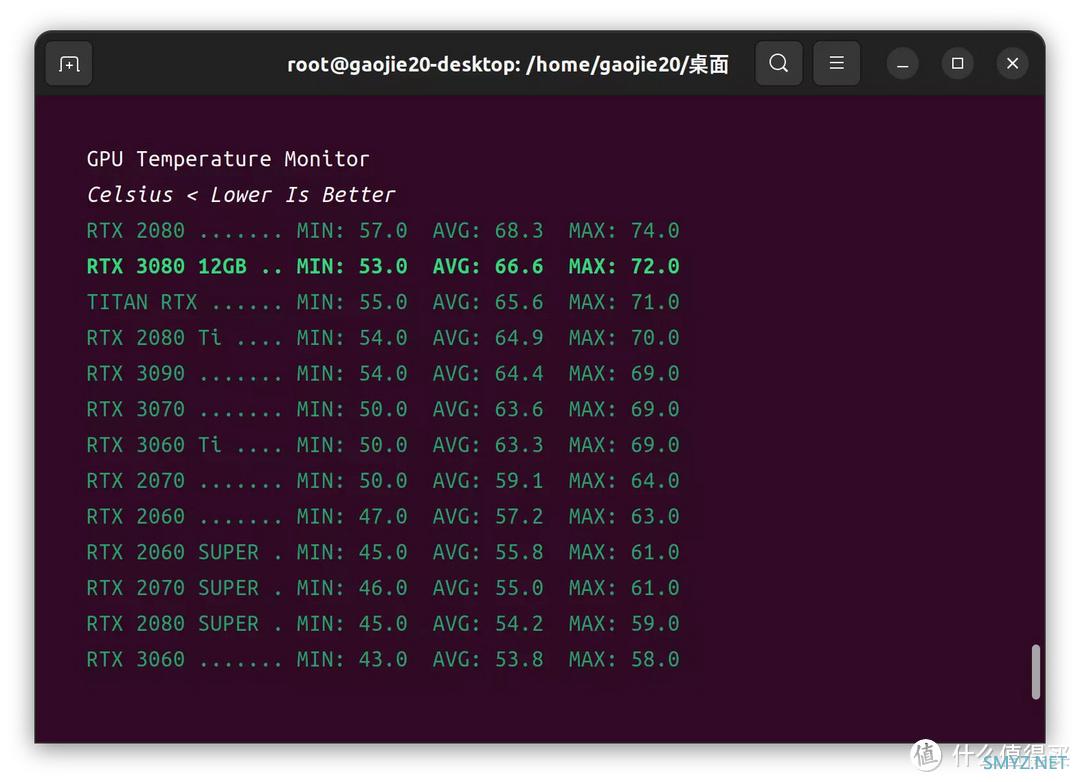Open the terminal search tool
Screen dimensions: 1080x782
[778, 63]
